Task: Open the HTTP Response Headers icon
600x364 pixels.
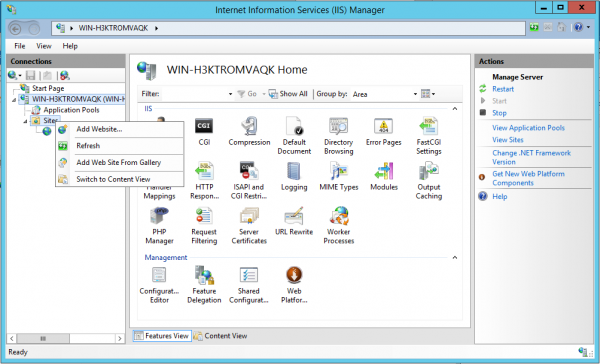Action: (204, 180)
